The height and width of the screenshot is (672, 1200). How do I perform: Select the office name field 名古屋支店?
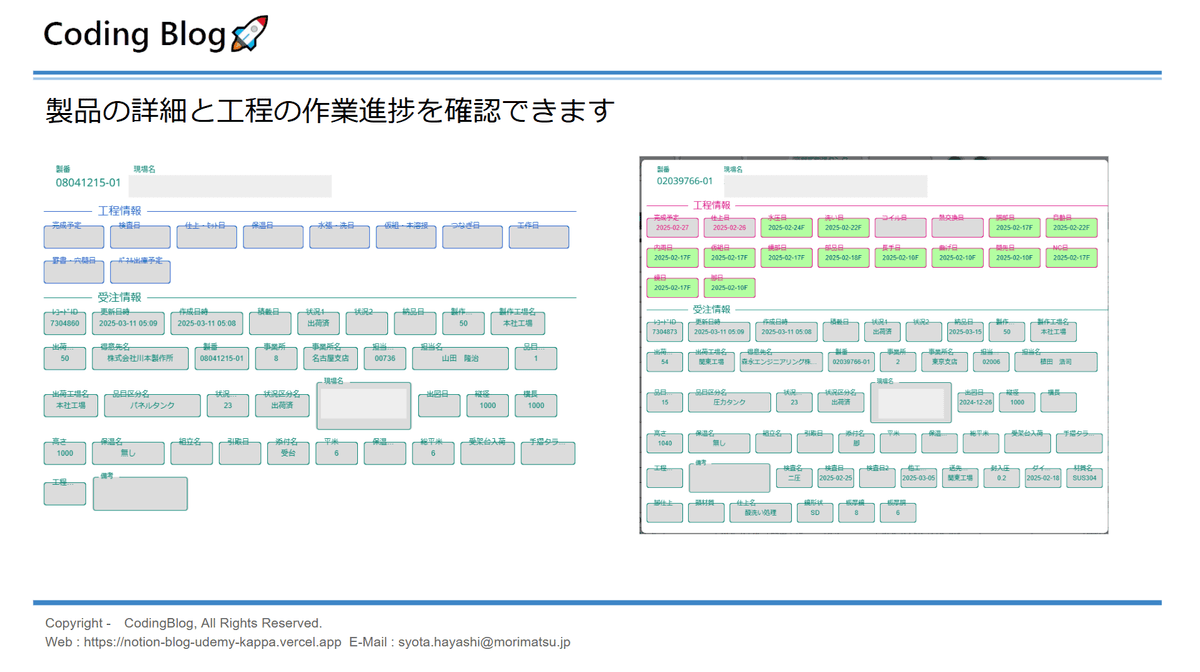(x=330, y=358)
